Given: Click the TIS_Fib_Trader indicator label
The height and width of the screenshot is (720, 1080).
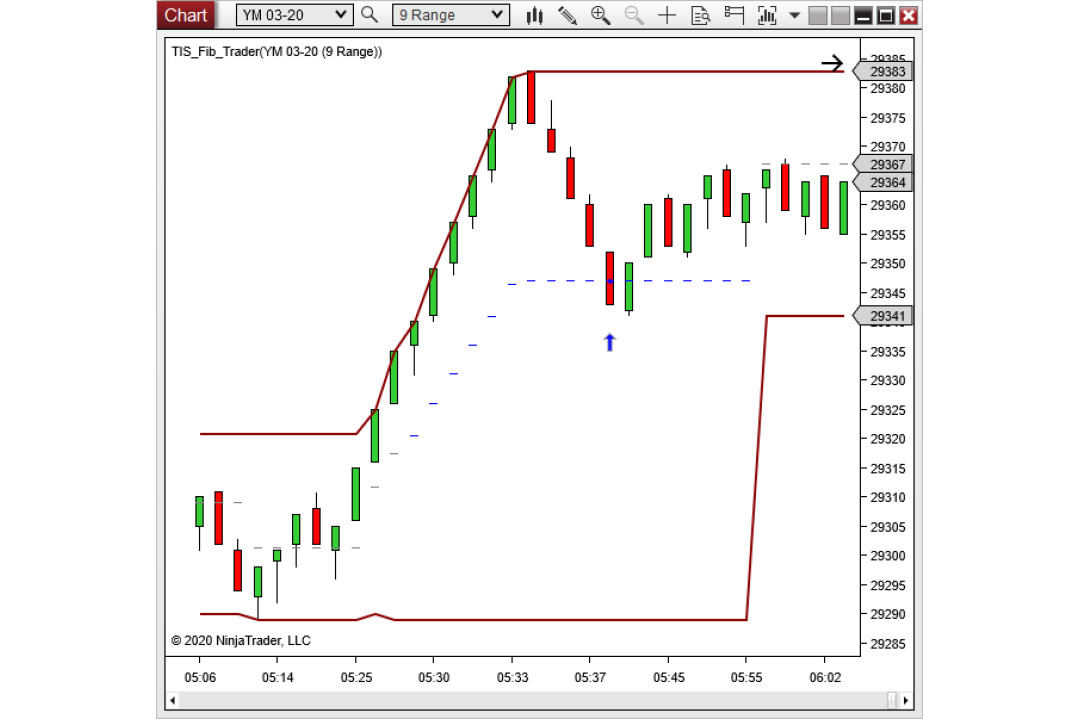Looking at the screenshot, I should coord(277,52).
